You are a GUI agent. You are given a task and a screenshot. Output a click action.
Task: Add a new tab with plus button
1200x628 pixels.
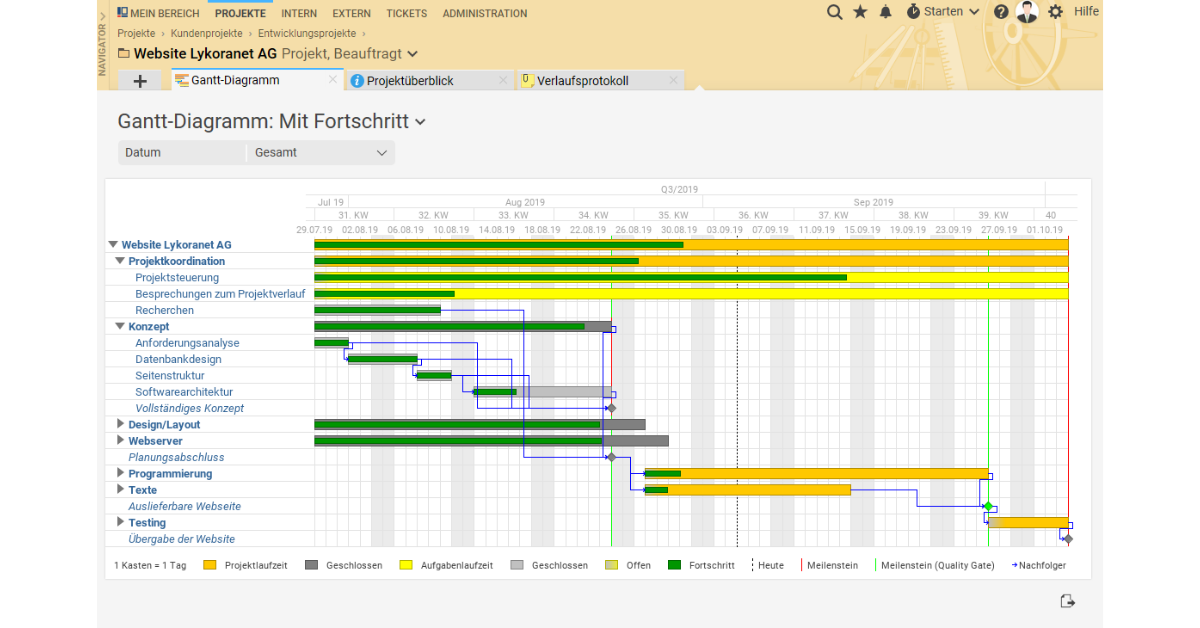click(x=140, y=81)
